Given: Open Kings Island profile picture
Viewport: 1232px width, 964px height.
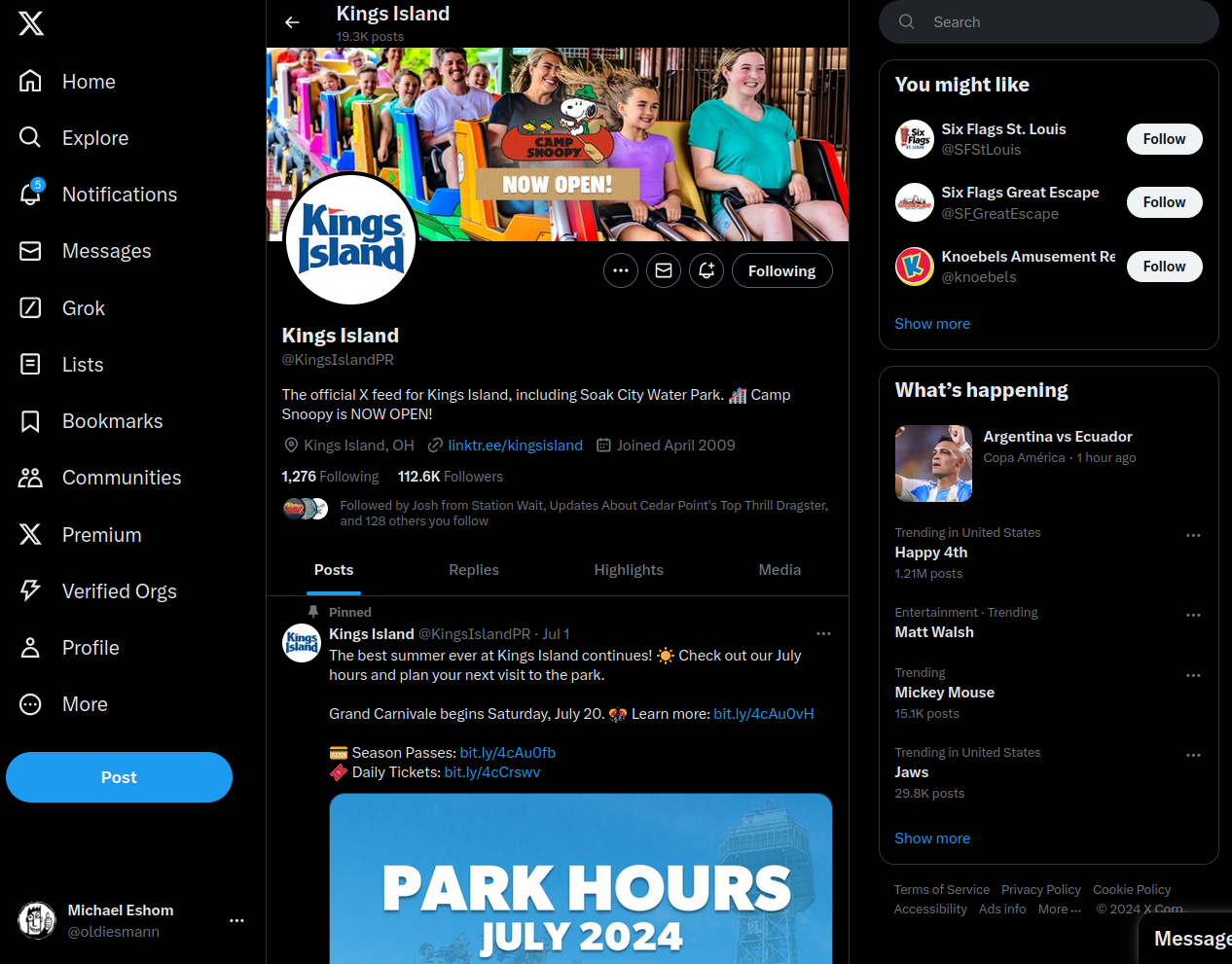Looking at the screenshot, I should [351, 239].
